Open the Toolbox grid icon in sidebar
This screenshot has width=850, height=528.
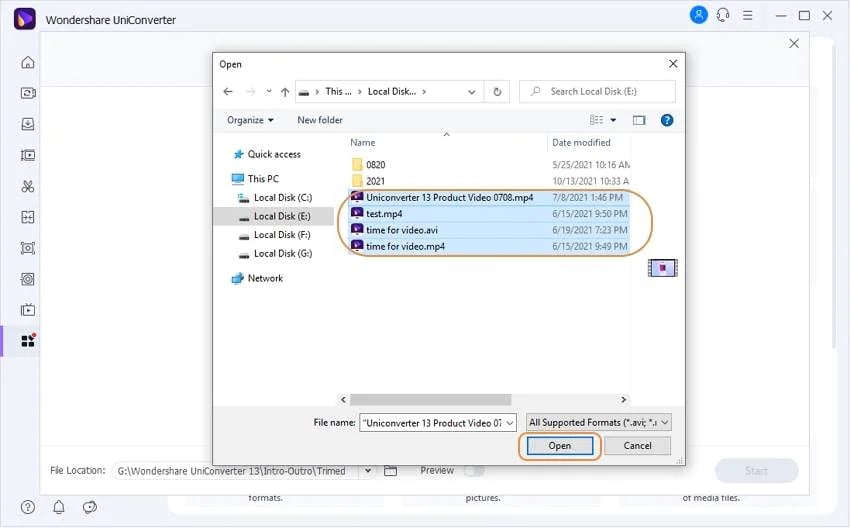point(28,341)
